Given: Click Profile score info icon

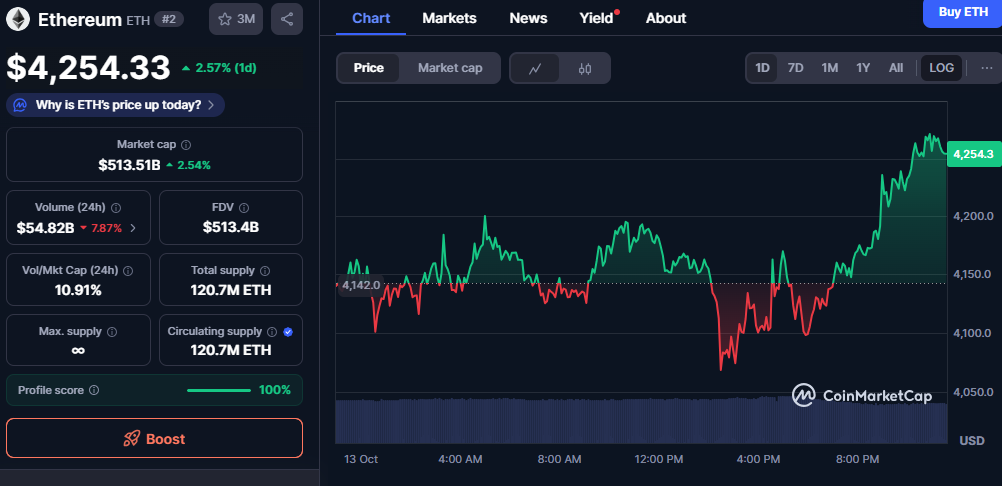Looking at the screenshot, I should [93, 390].
